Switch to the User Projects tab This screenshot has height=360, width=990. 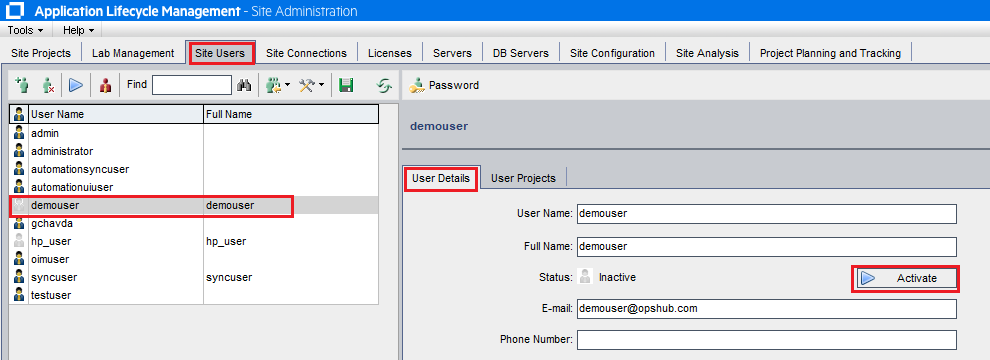point(523,178)
